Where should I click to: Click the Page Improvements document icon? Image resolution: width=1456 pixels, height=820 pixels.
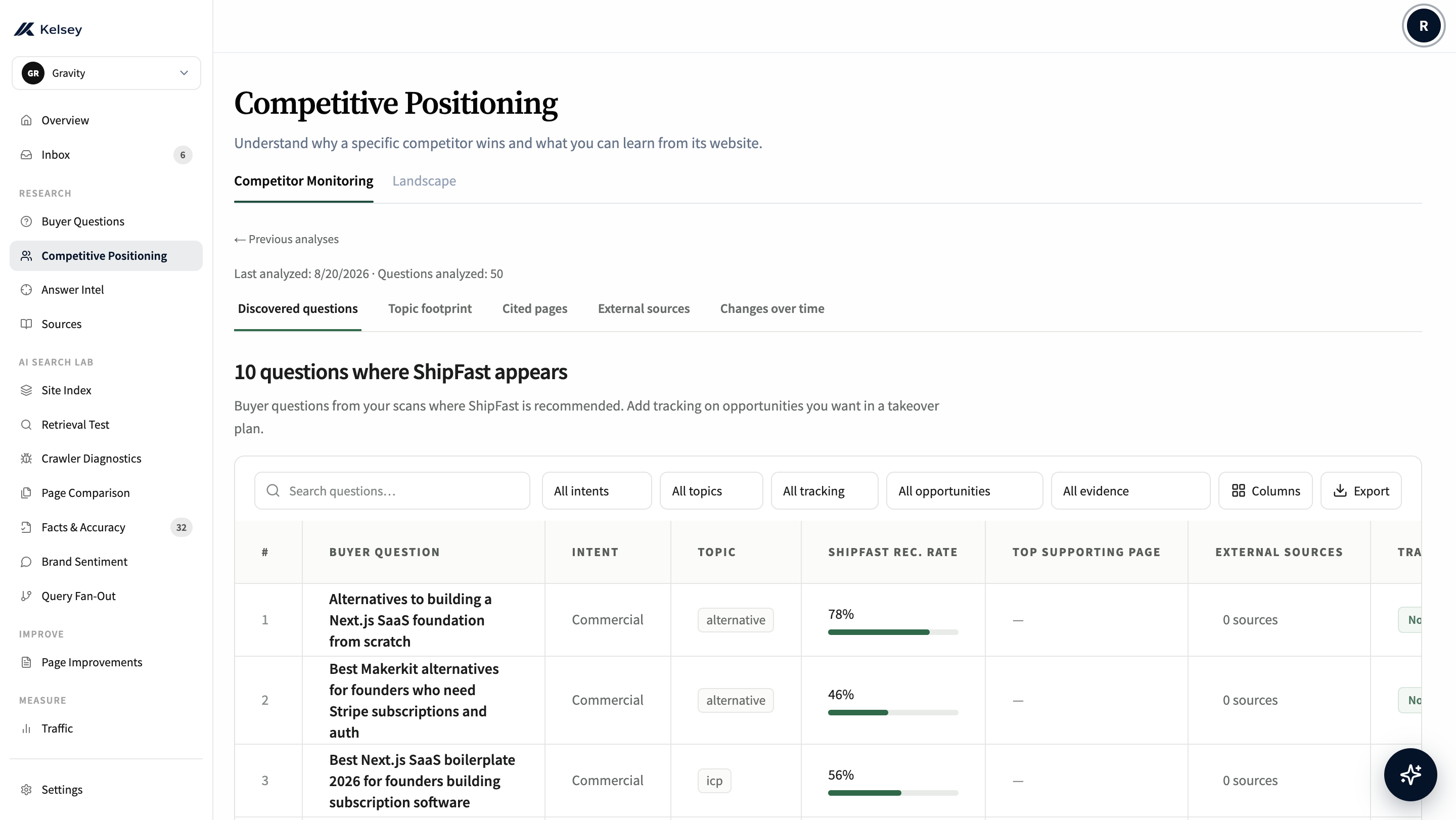coord(26,662)
